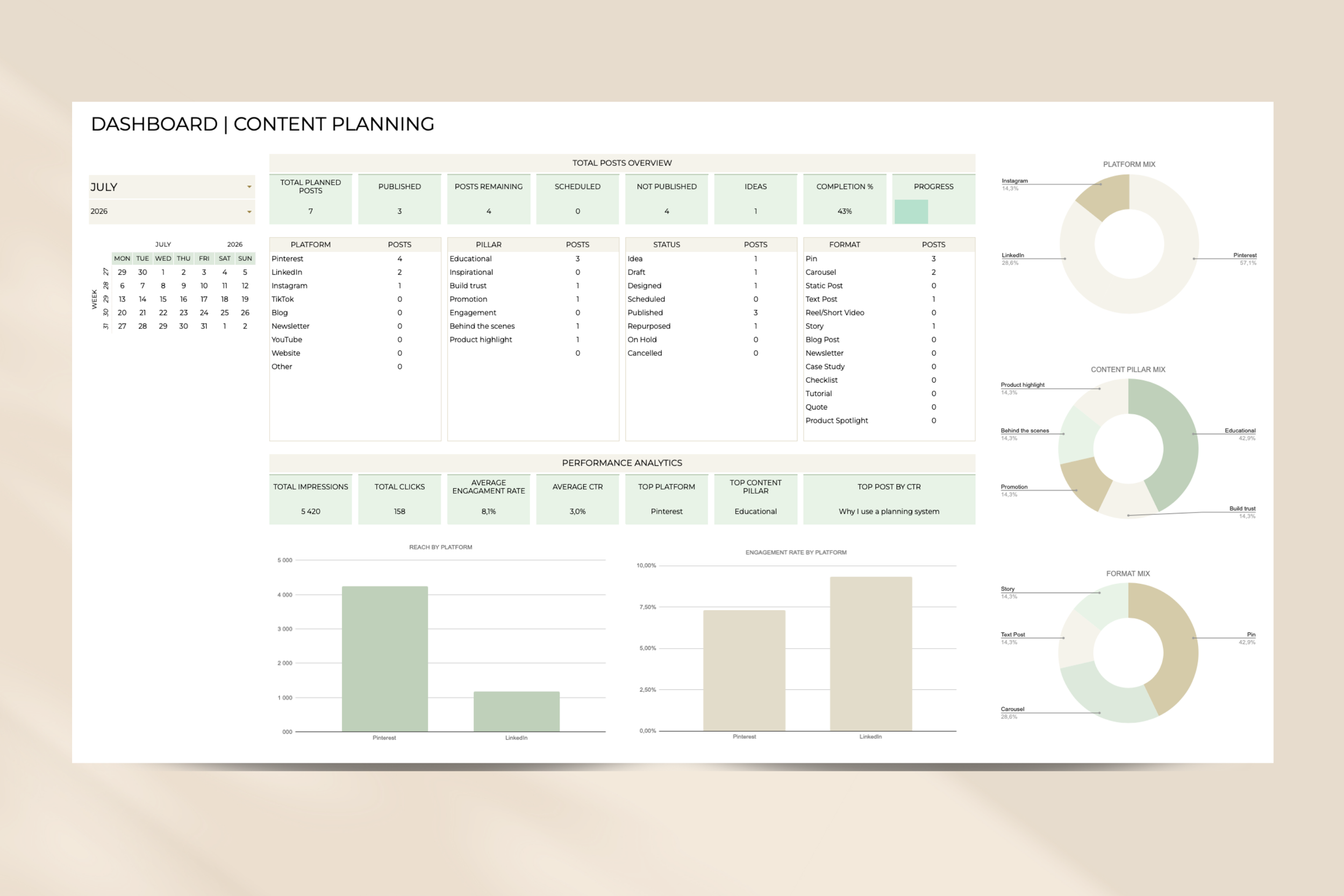The image size is (1344, 896).
Task: Select calendar day 31
Action: (204, 326)
